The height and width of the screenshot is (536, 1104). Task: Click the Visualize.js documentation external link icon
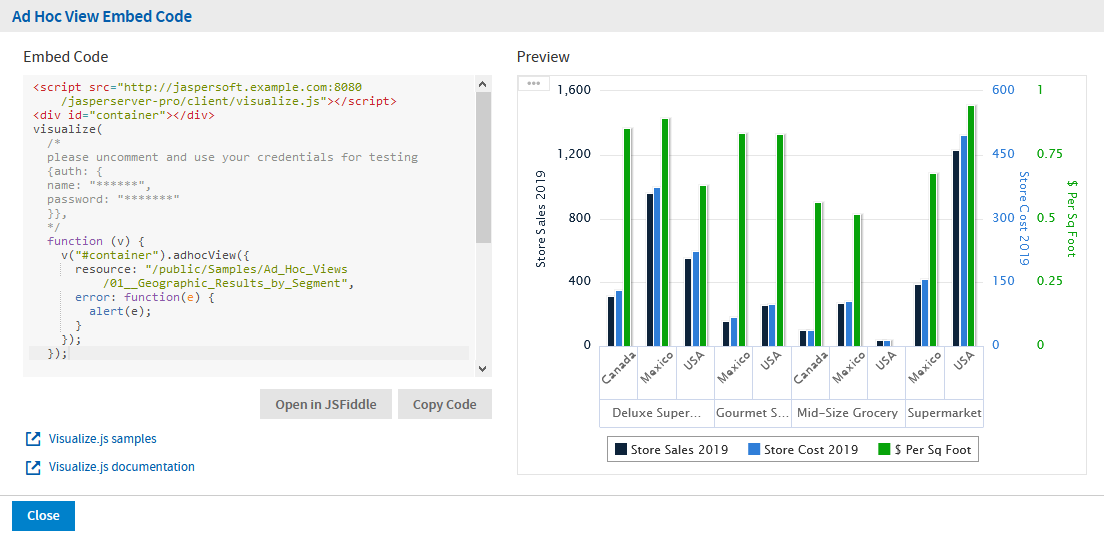32,467
